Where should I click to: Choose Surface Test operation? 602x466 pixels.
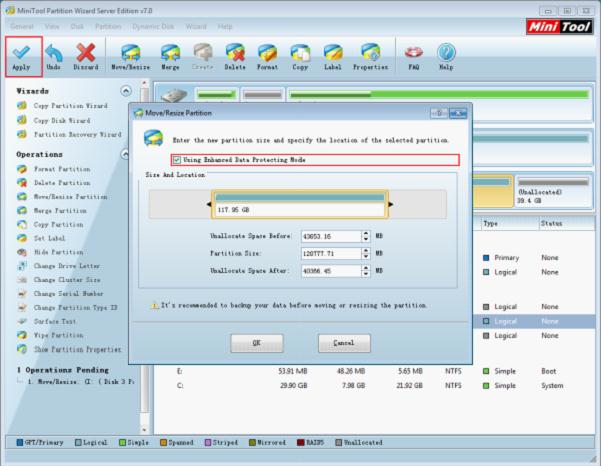click(x=55, y=321)
